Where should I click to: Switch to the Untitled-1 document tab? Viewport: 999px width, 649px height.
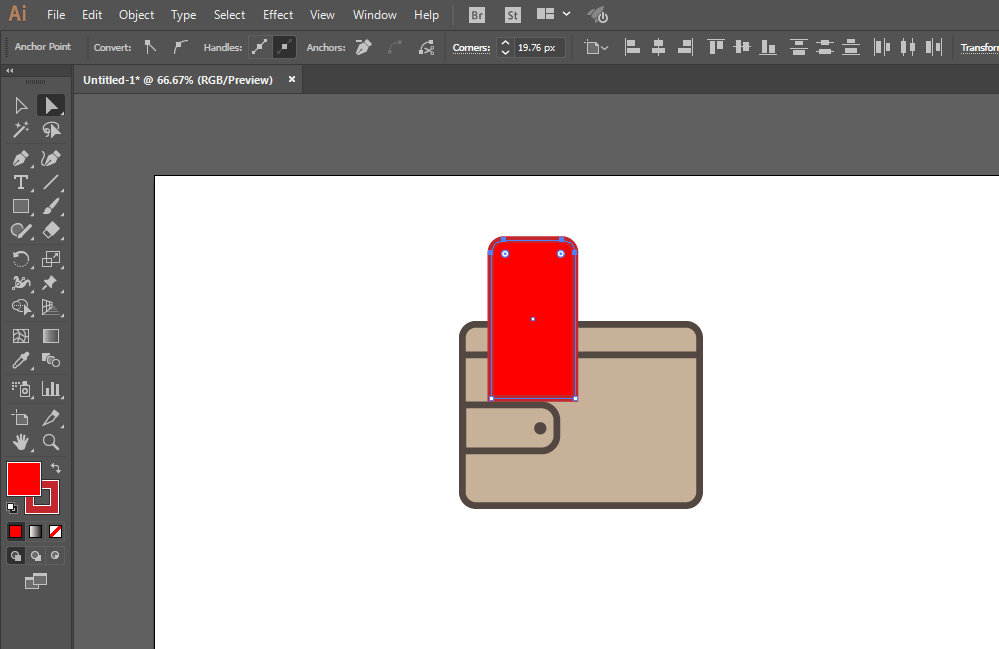pyautogui.click(x=178, y=80)
